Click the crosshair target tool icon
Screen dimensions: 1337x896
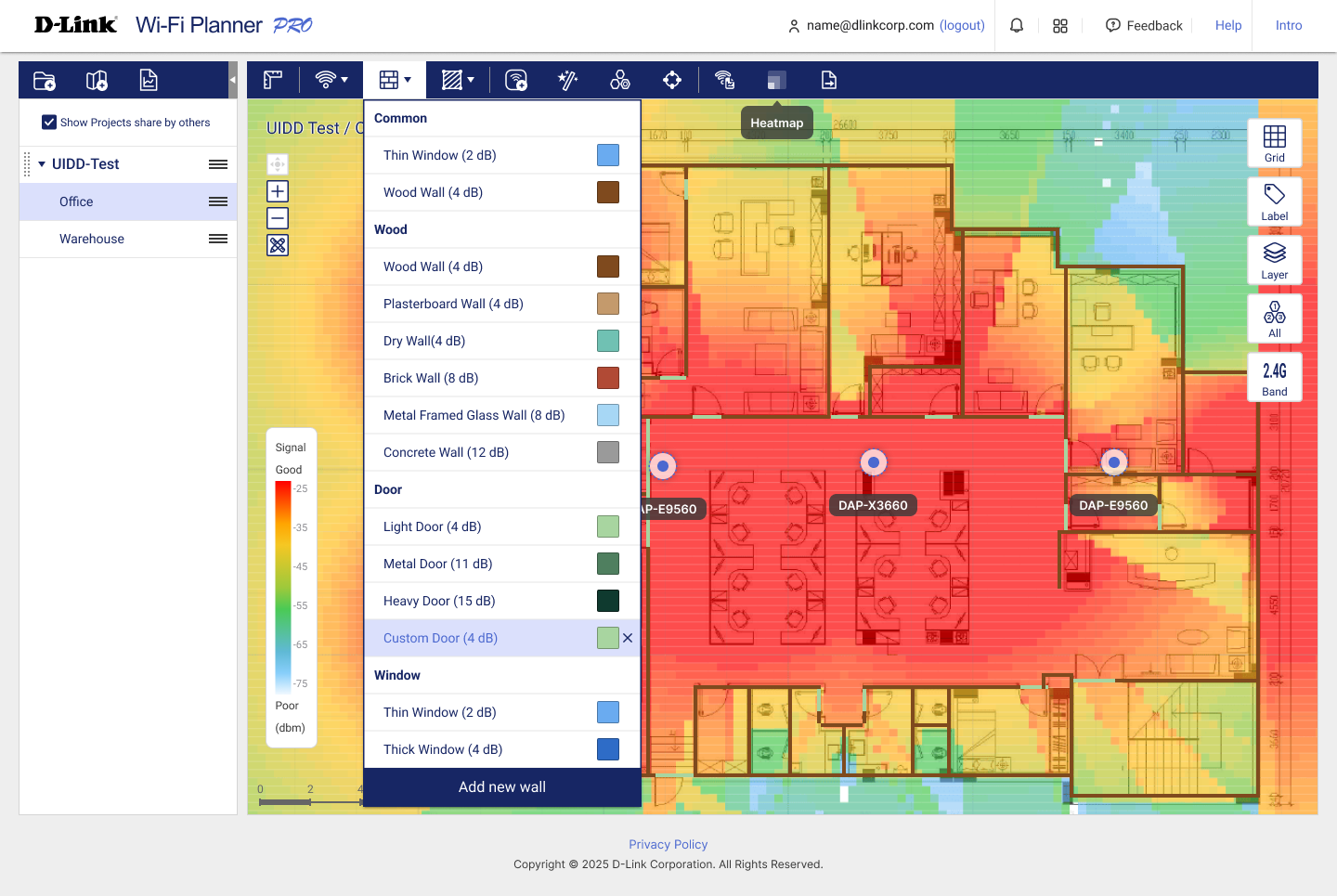[x=672, y=81]
